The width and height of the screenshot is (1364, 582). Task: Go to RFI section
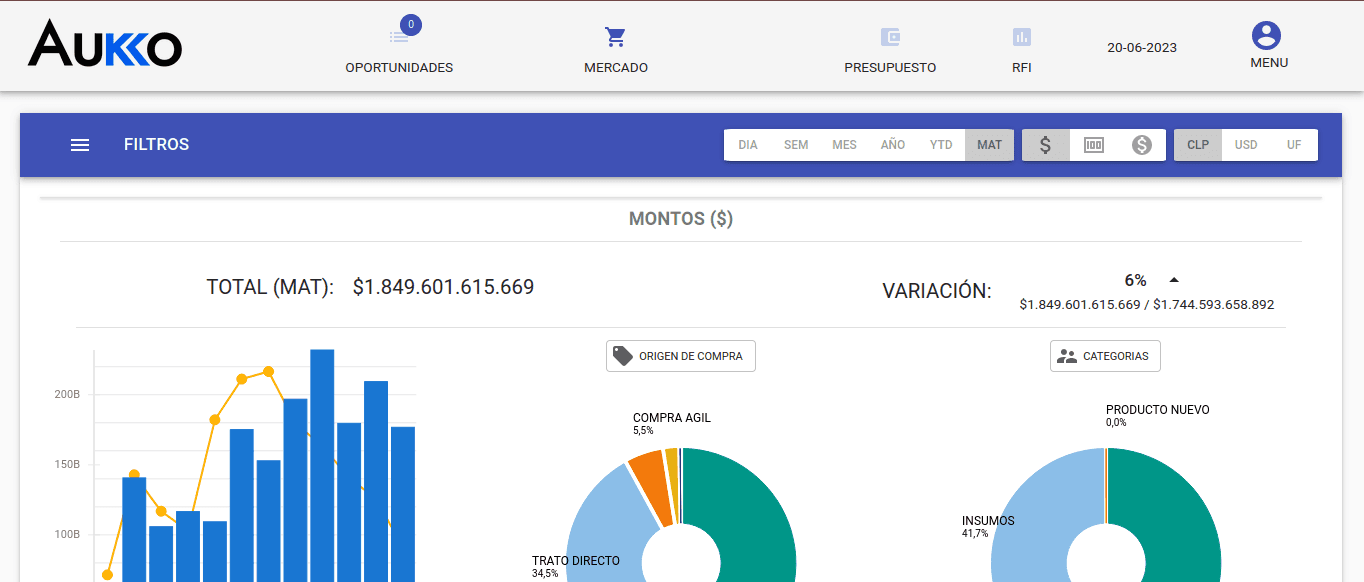tap(1021, 68)
